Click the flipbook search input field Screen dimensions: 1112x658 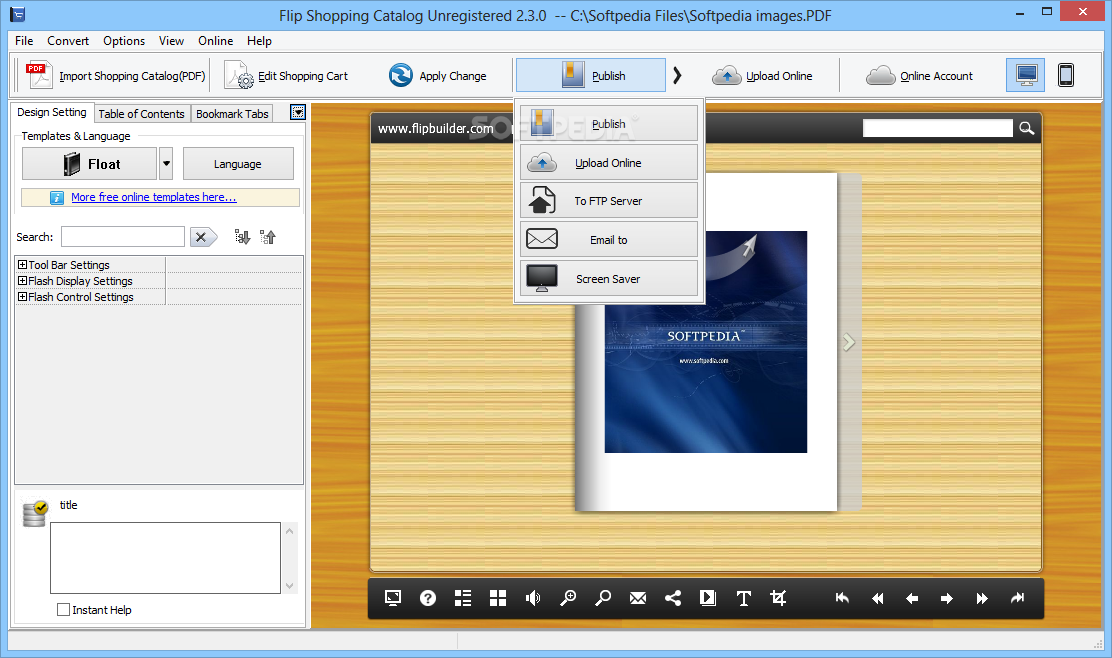coord(938,128)
